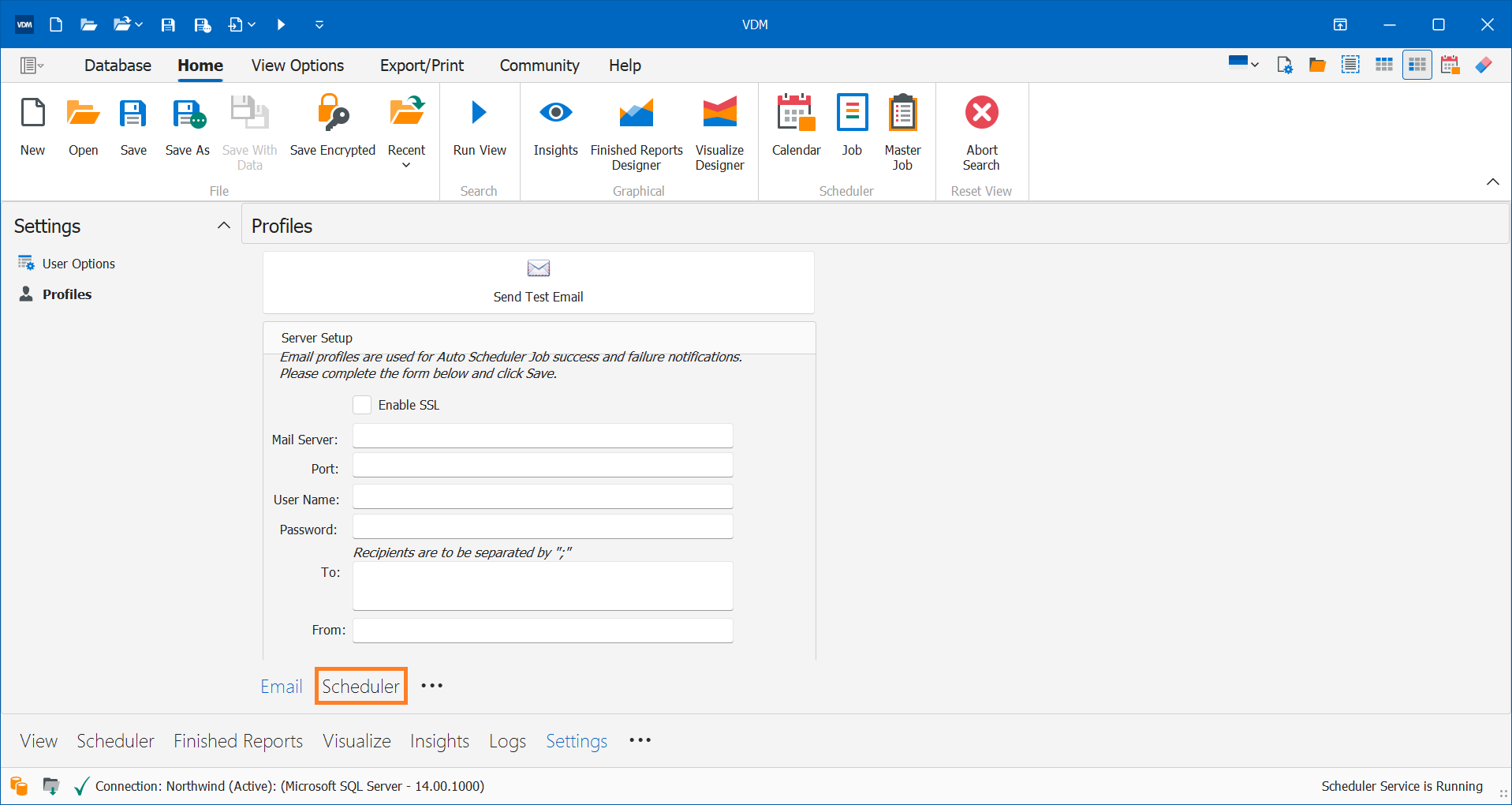This screenshot has width=1512, height=805.
Task: Open the overflow dots next to the Scheduler tab
Action: pos(432,686)
